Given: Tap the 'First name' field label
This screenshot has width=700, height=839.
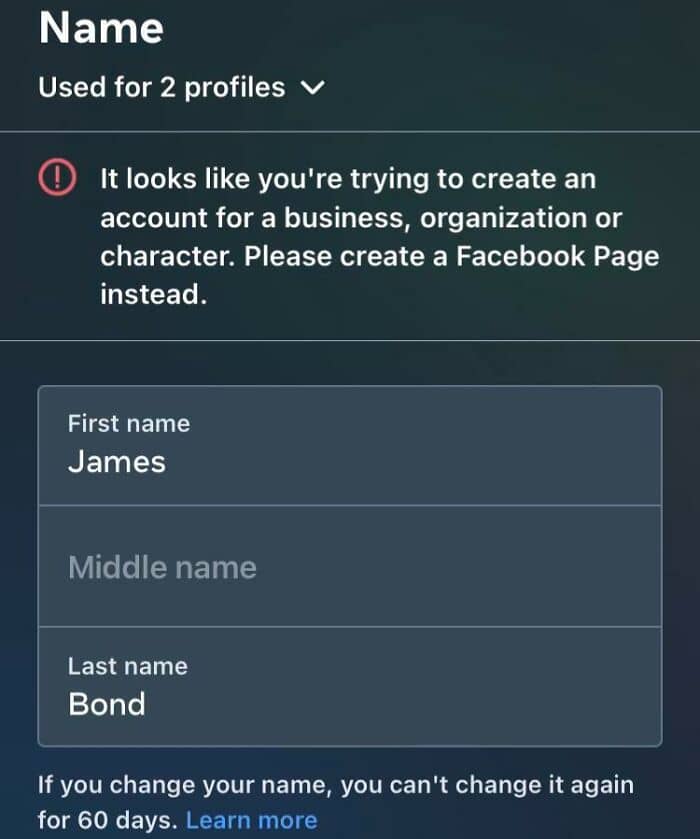Looking at the screenshot, I should 129,423.
